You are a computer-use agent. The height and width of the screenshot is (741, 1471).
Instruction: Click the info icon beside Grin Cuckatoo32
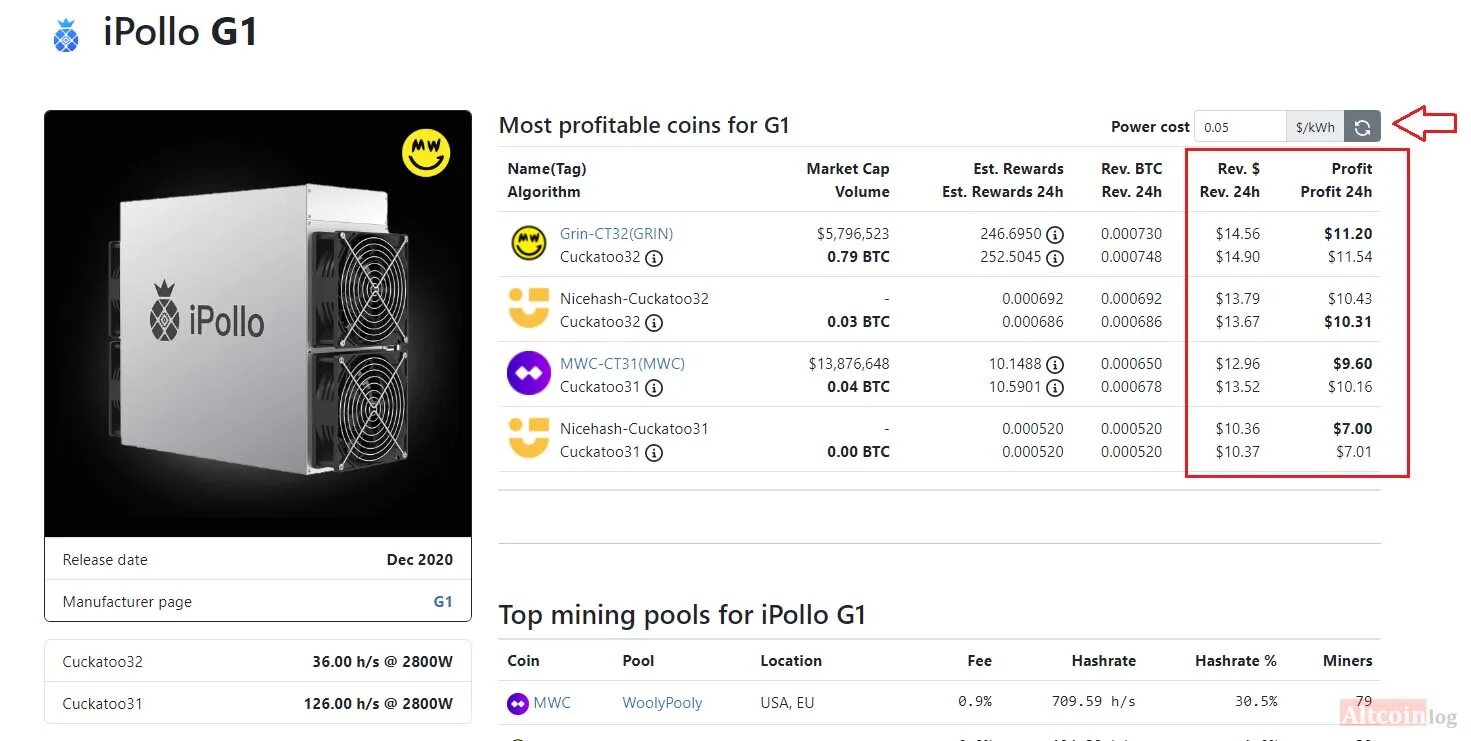[654, 258]
